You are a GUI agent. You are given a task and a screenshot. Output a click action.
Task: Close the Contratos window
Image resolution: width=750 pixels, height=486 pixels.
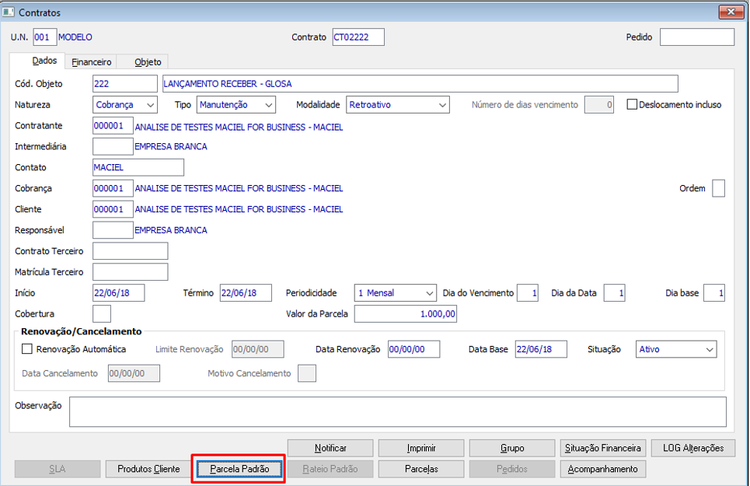coord(730,12)
